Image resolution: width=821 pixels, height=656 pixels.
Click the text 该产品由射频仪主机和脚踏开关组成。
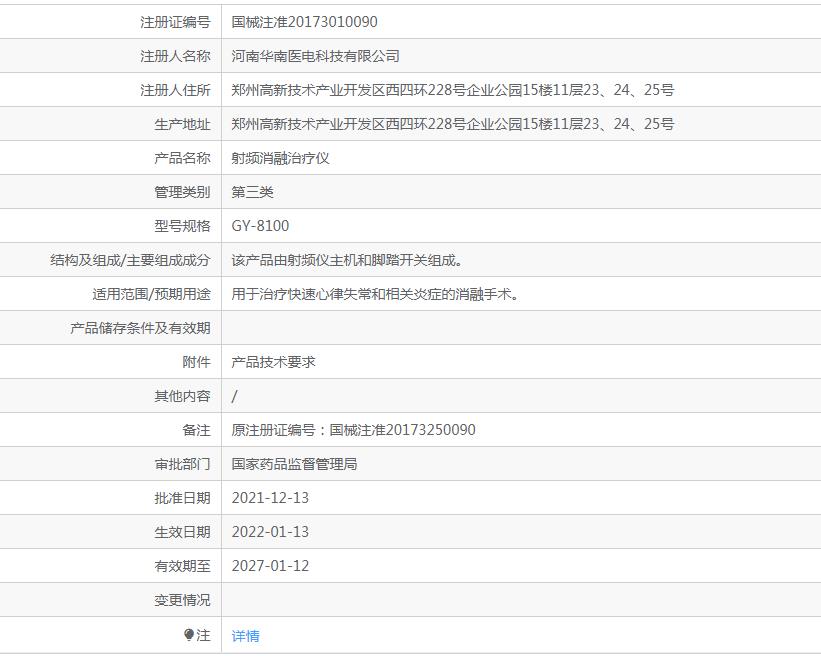tap(347, 260)
